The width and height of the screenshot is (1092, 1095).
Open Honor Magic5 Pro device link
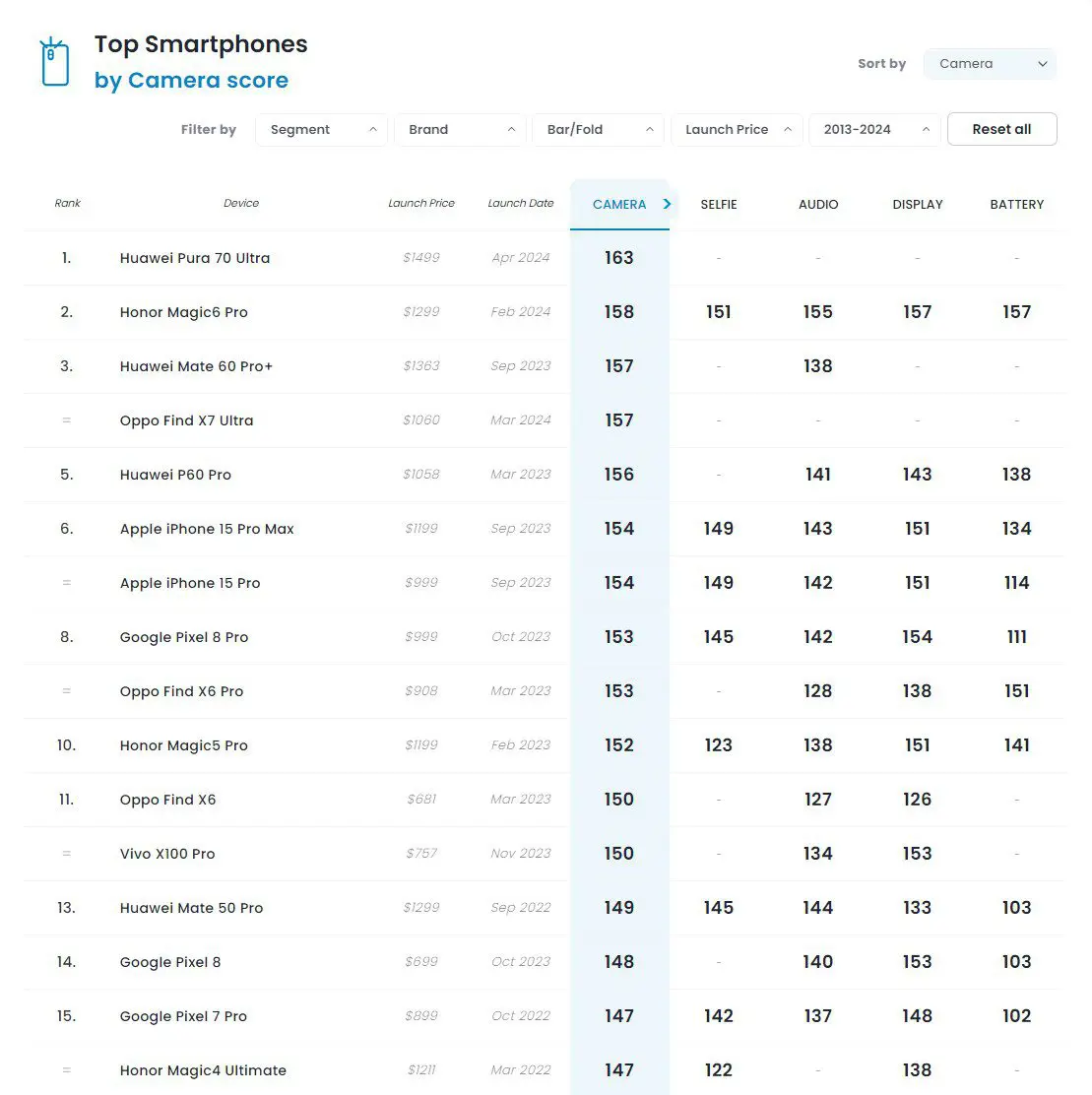coord(183,745)
